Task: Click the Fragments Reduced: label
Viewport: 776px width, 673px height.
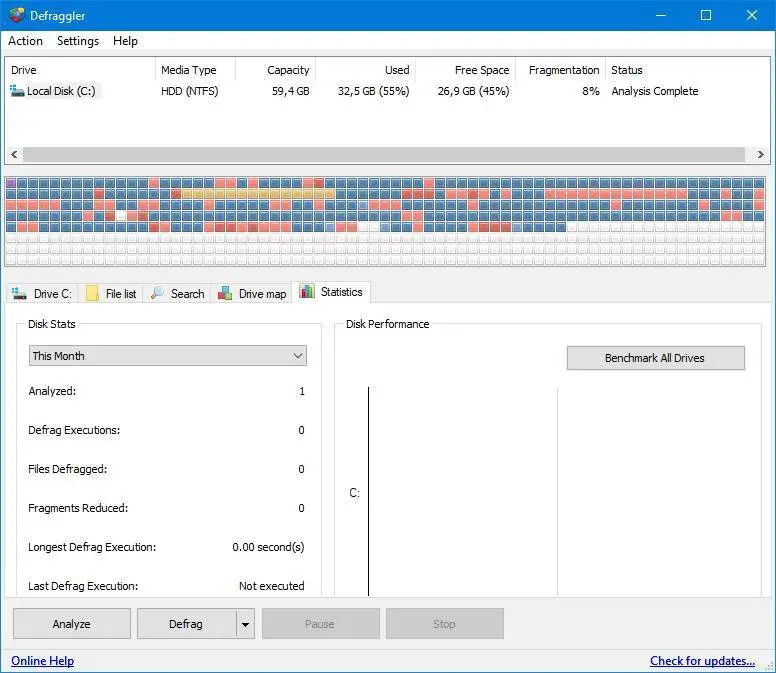Action: click(78, 508)
